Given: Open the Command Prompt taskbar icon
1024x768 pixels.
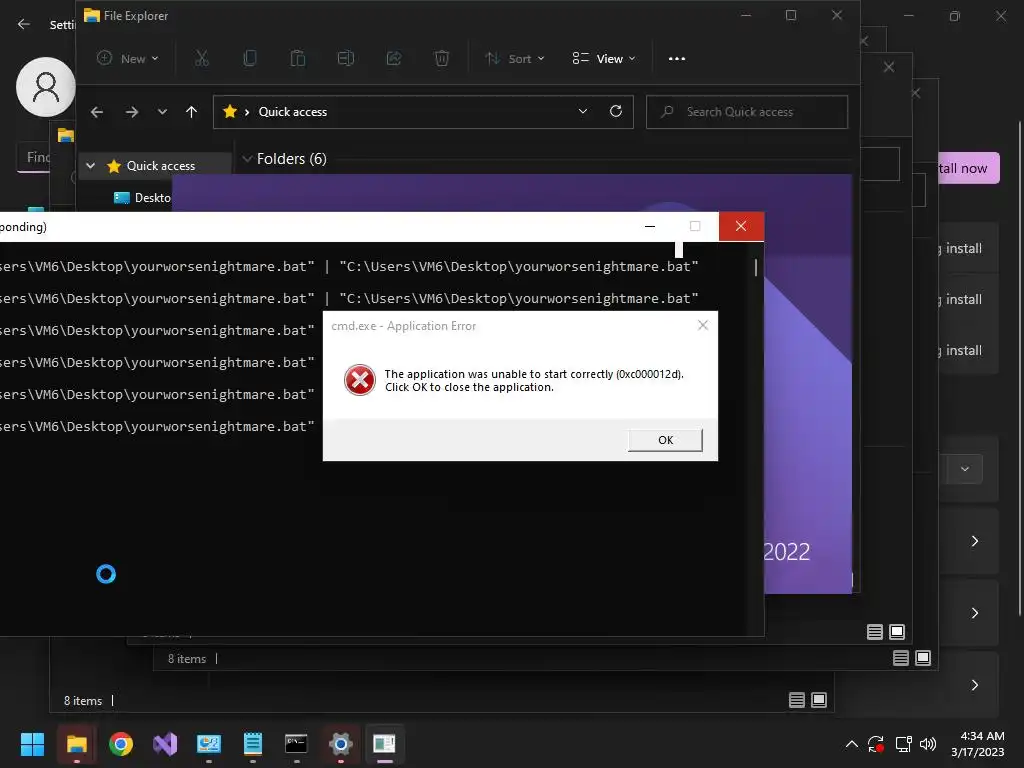Looking at the screenshot, I should pos(296,744).
